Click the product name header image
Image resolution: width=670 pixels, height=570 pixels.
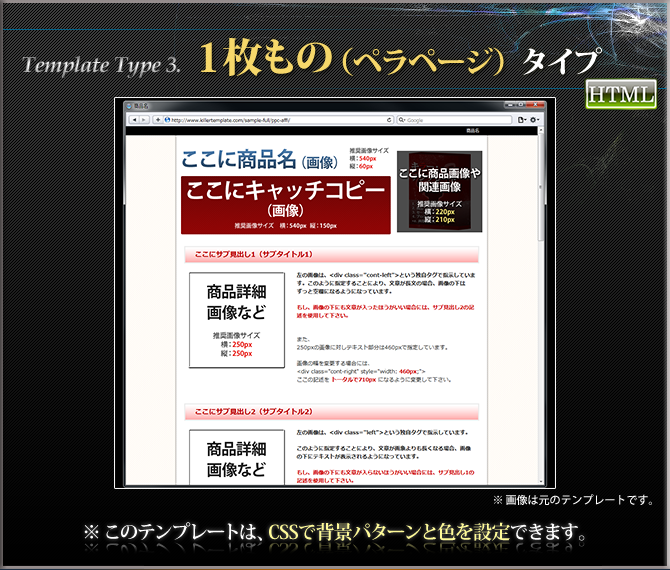258,160
